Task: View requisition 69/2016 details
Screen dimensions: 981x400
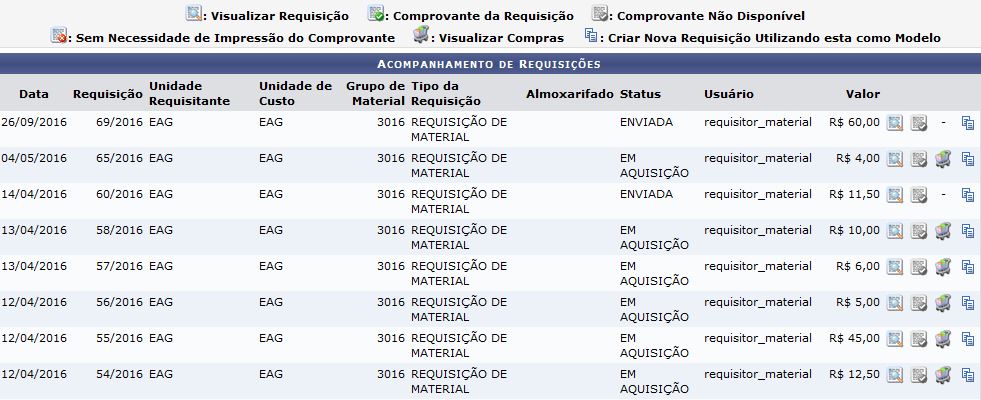Action: click(x=895, y=123)
